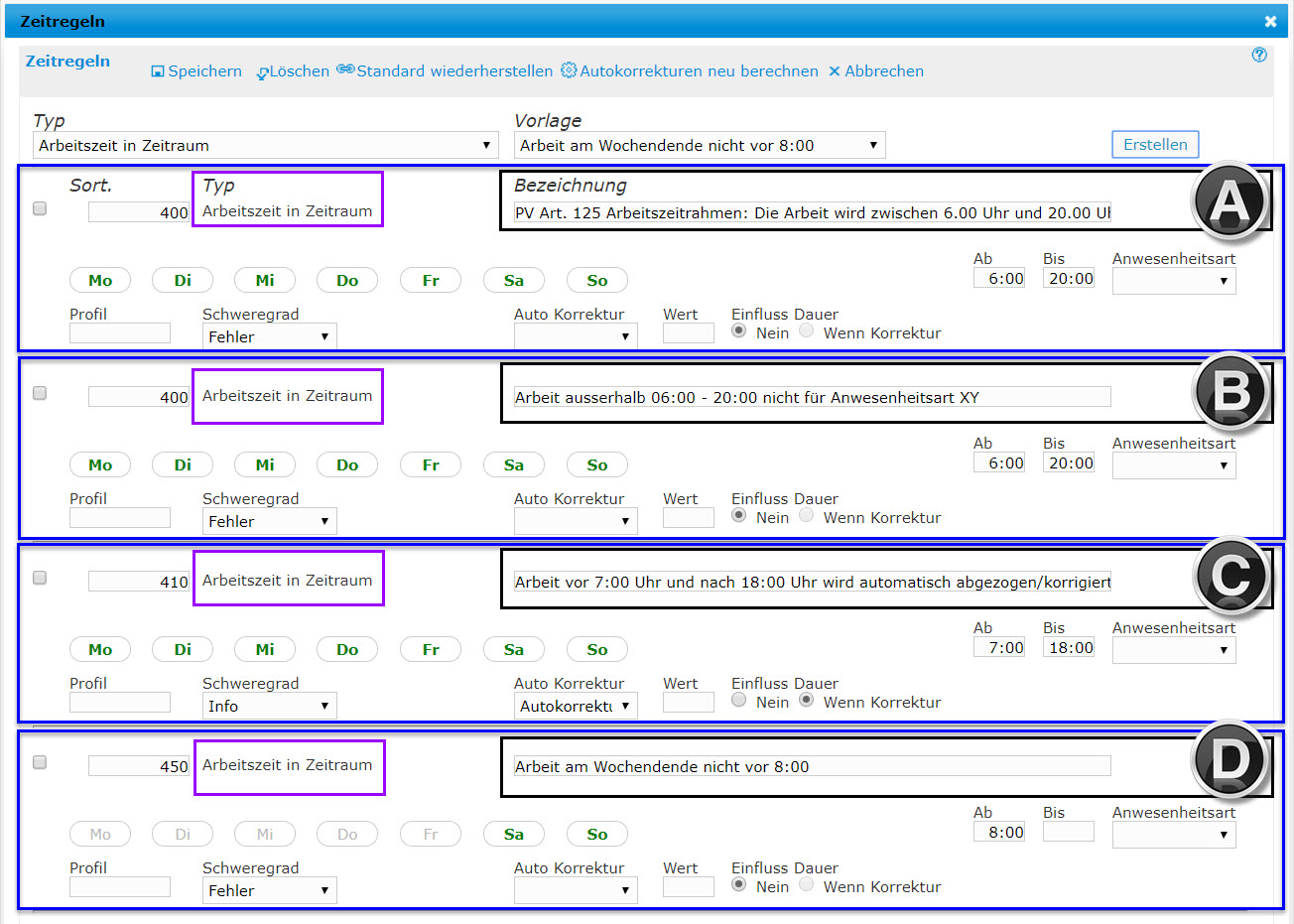
Task: Toggle Sa in sort 410 rule
Action: pyautogui.click(x=514, y=649)
